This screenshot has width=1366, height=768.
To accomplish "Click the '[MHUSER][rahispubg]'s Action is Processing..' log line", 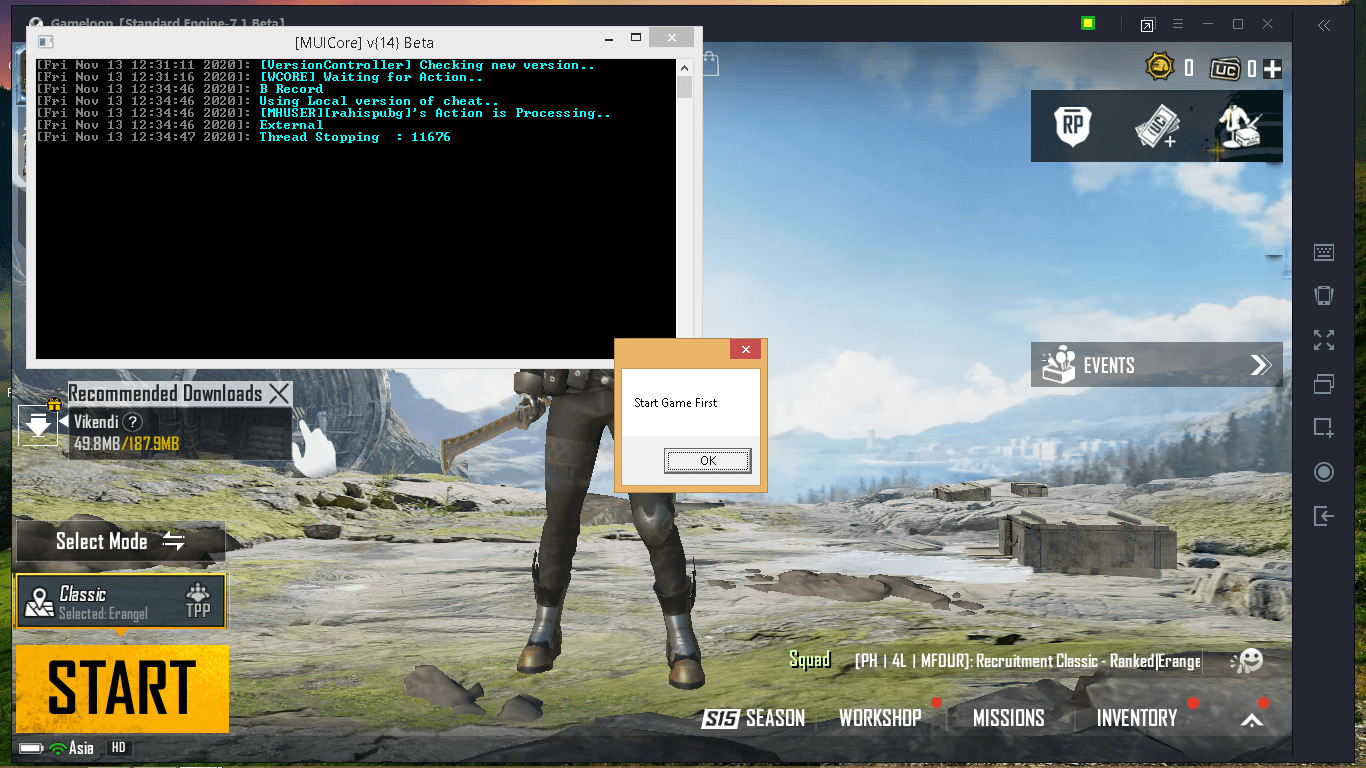I will pos(435,113).
